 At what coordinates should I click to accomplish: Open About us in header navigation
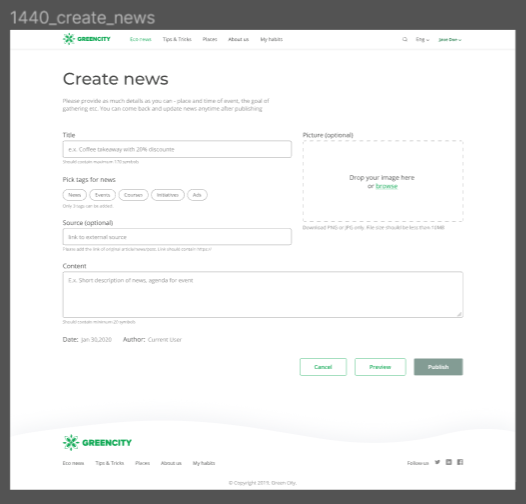click(x=239, y=39)
